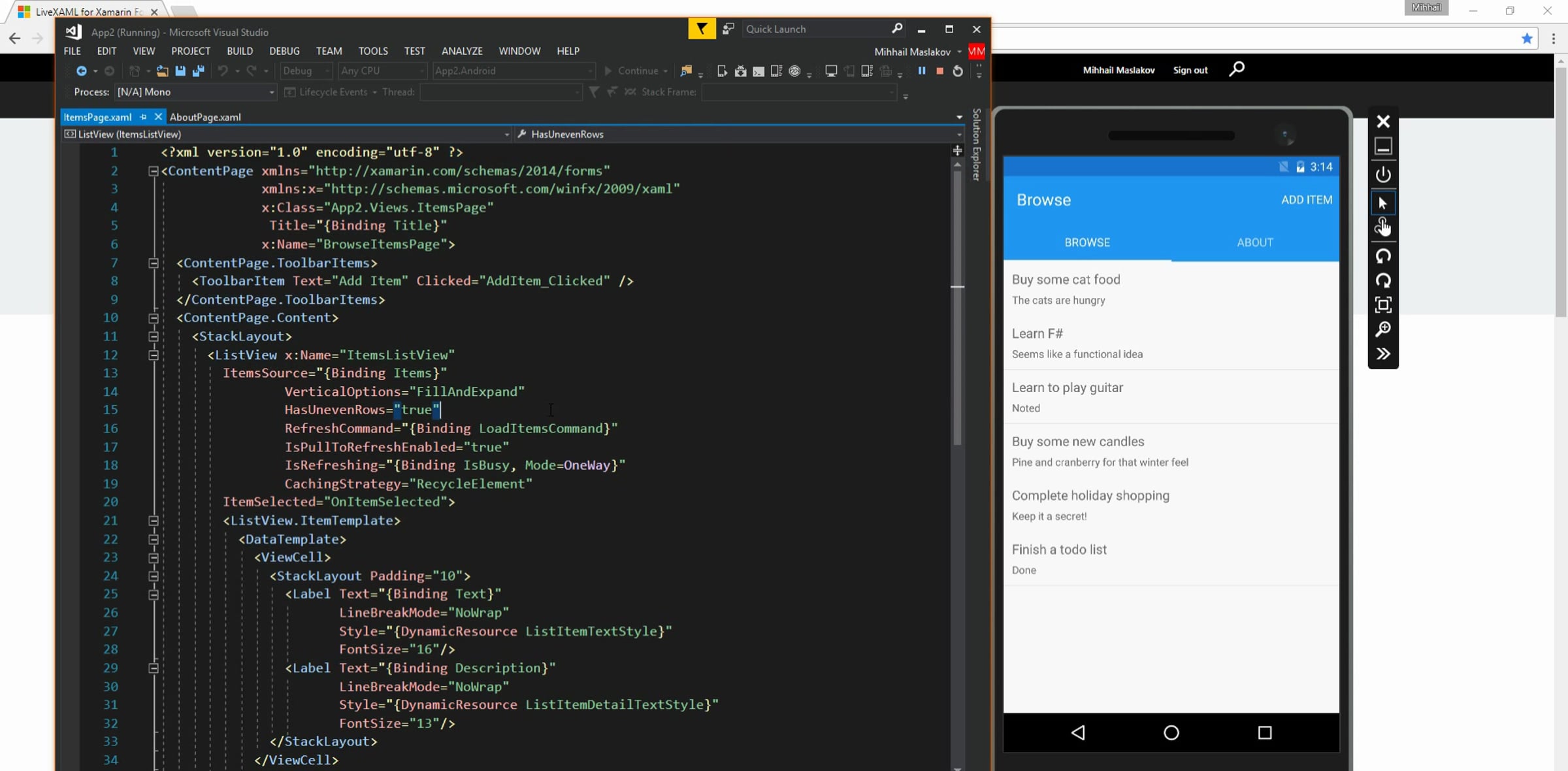Collapse ContentPage.ToolbarItems at line 7
This screenshot has width=1568, height=771.
(153, 263)
